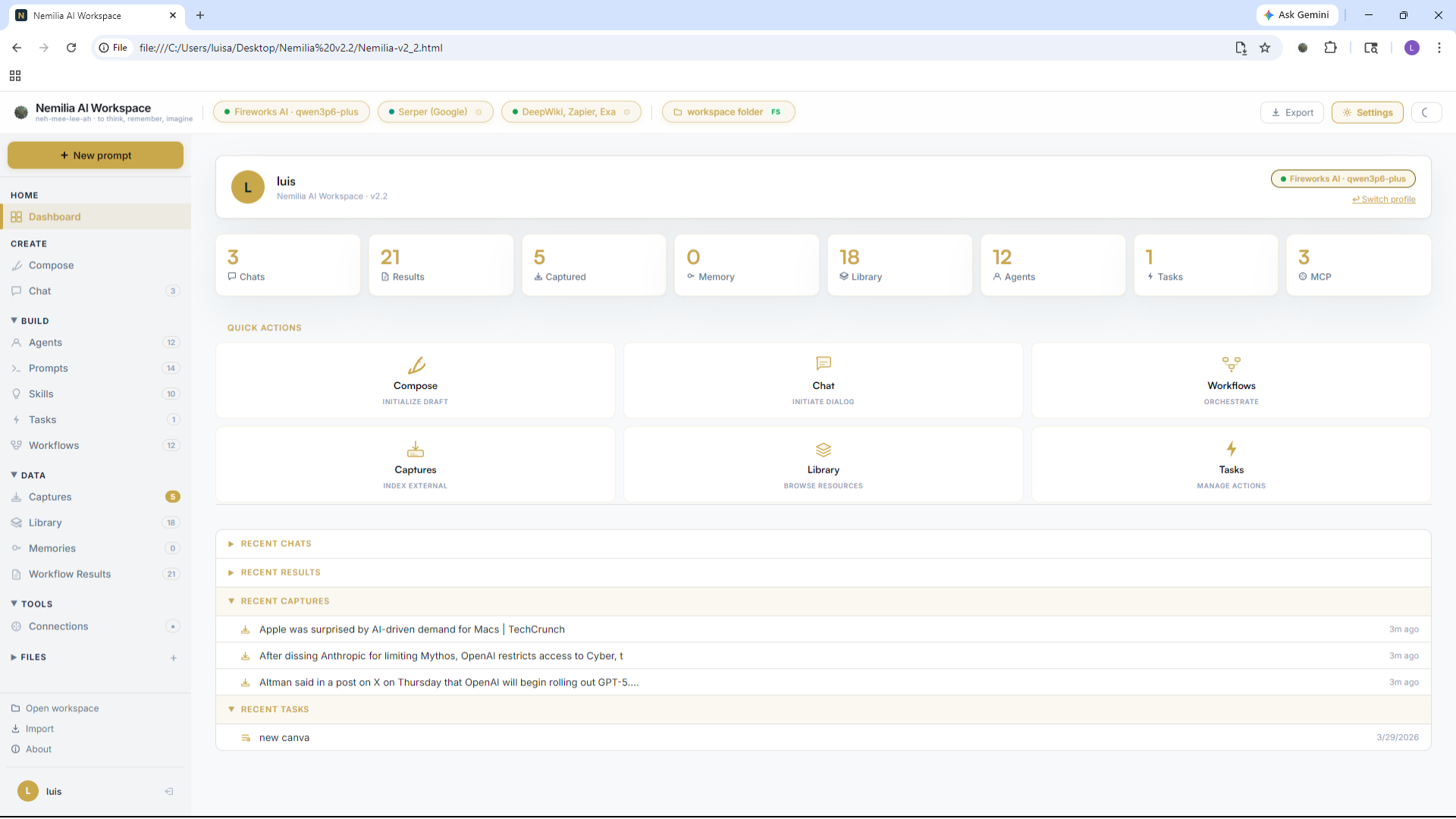This screenshot has width=1456, height=819.
Task: Open Compose in the sidebar
Action: tap(96, 265)
